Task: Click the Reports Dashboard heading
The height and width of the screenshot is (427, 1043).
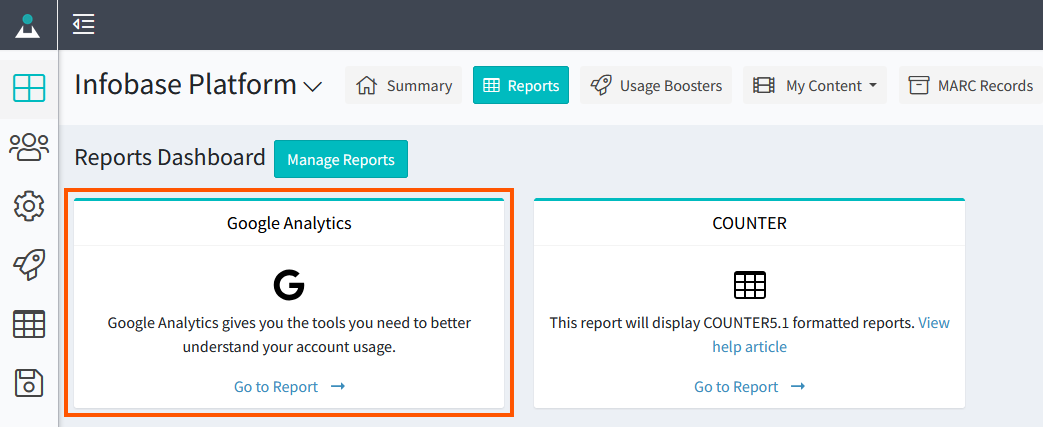Action: point(170,158)
